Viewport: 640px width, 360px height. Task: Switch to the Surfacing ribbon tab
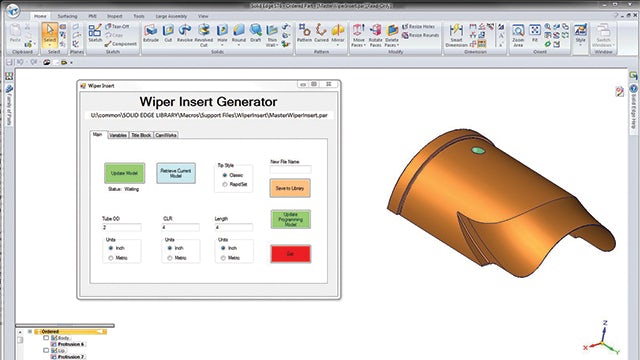coord(67,16)
